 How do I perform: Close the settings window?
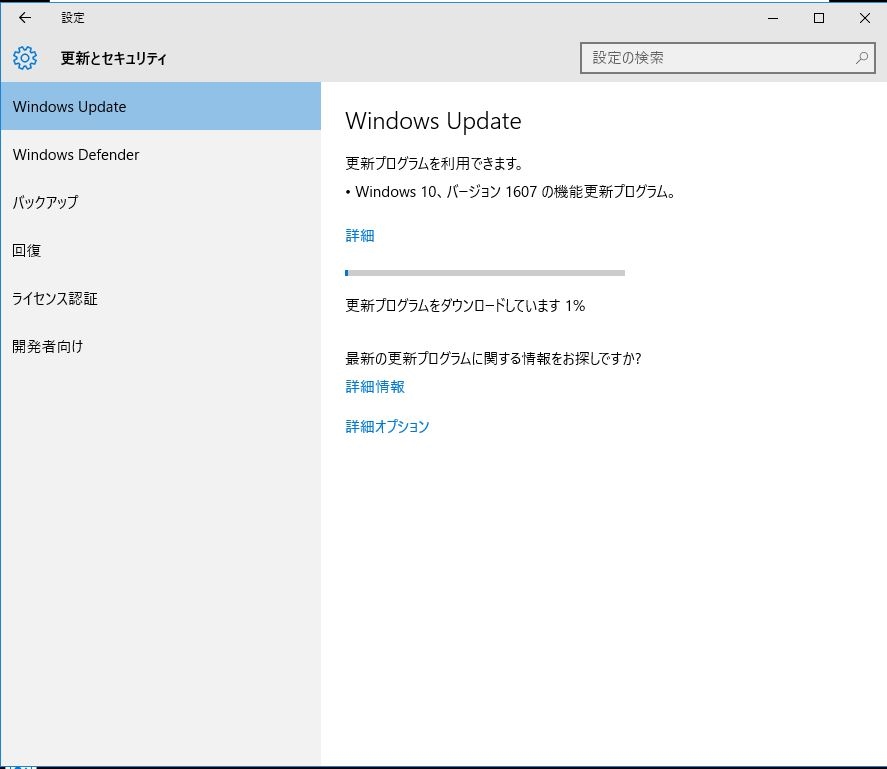864,18
